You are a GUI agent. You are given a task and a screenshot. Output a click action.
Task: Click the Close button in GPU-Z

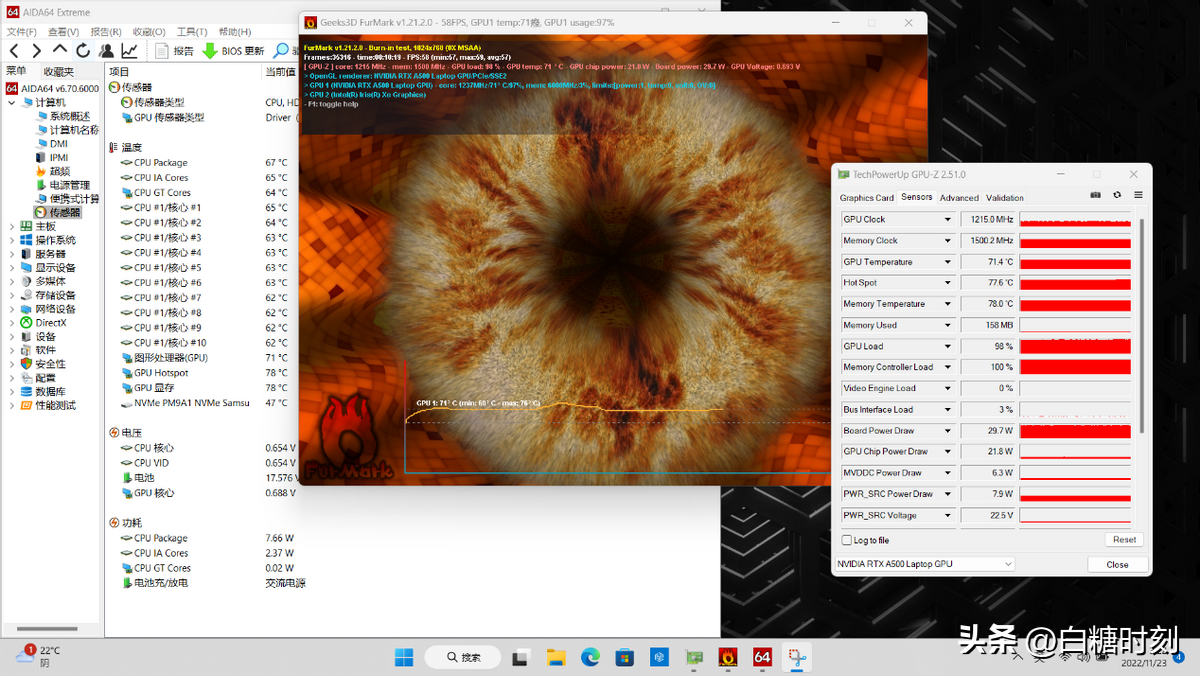tap(1117, 565)
